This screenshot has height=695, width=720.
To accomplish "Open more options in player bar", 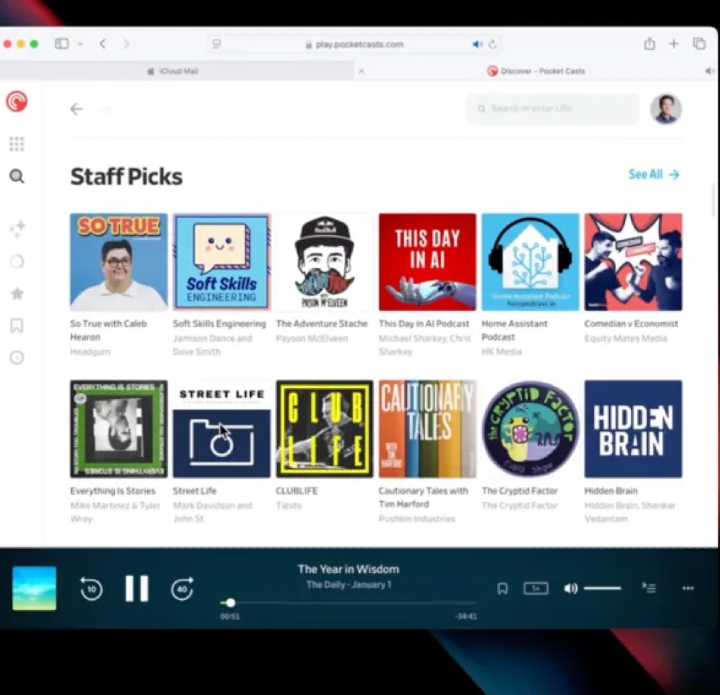I will [688, 588].
